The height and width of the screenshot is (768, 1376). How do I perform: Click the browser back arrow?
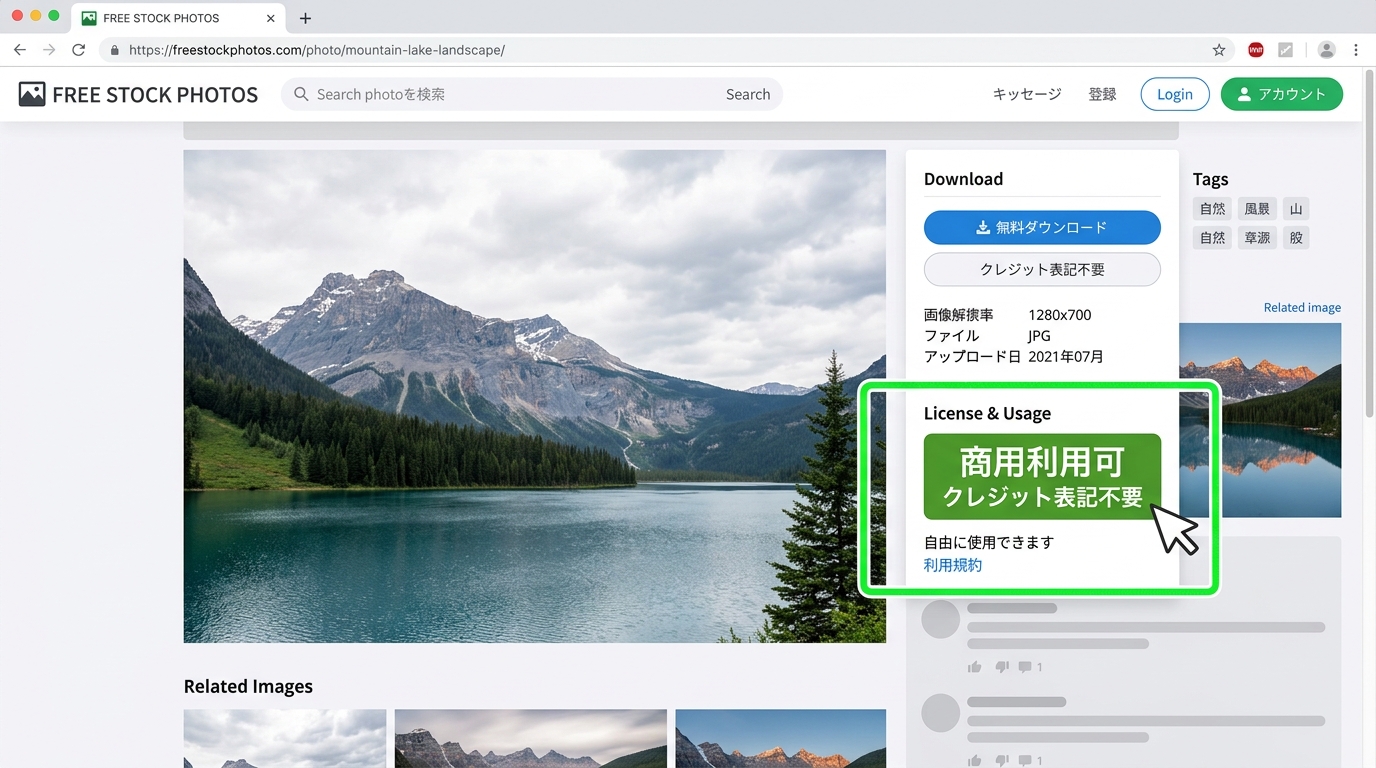tap(20, 50)
